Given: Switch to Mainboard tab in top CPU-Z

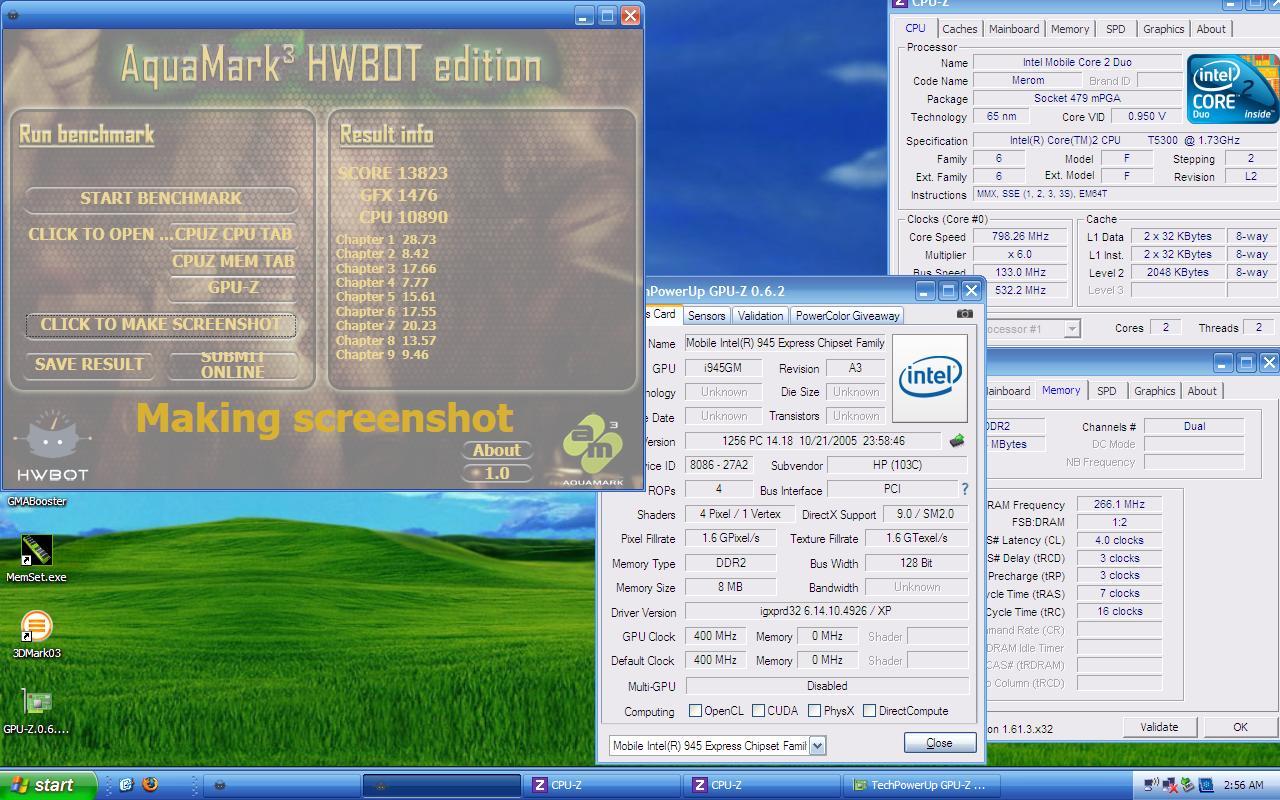Looking at the screenshot, I should coord(1014,29).
